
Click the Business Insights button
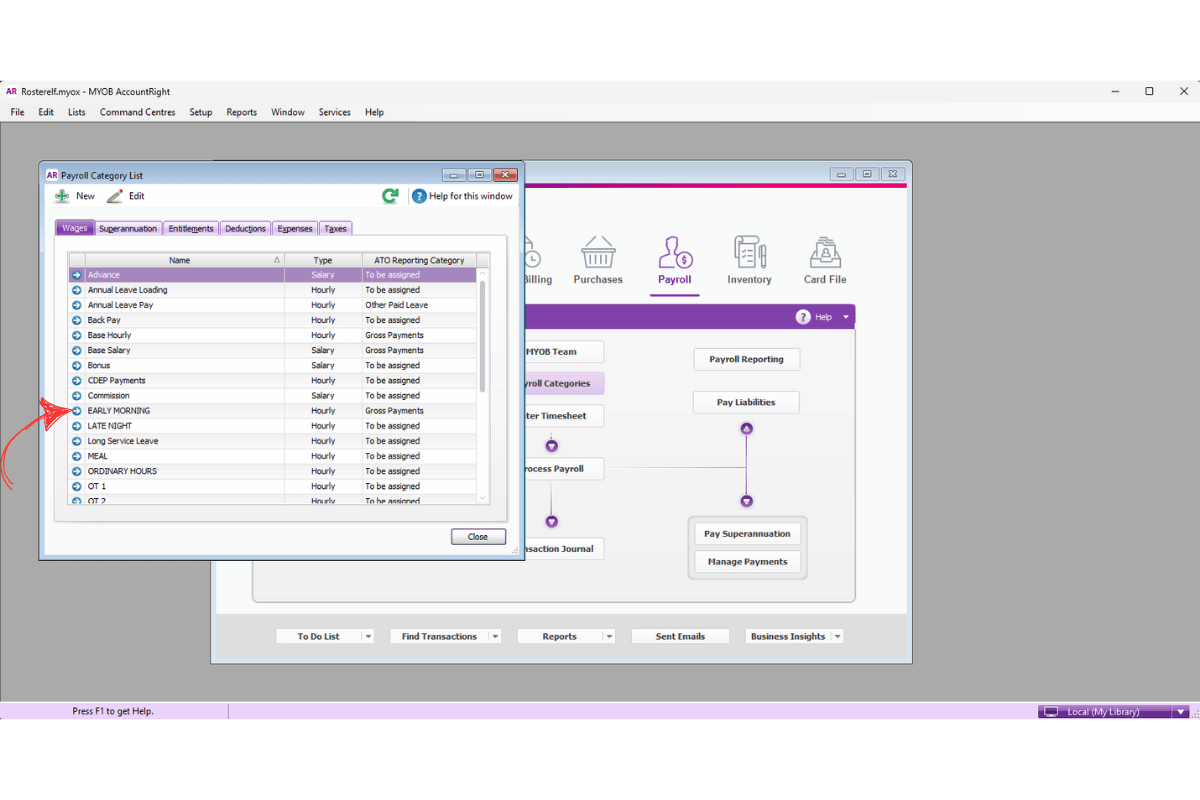(x=788, y=636)
